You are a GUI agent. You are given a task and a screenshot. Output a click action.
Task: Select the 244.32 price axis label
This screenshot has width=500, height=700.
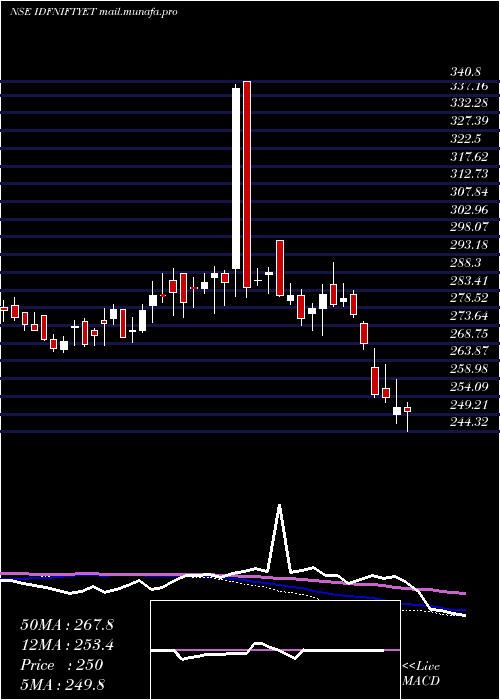coord(468,422)
